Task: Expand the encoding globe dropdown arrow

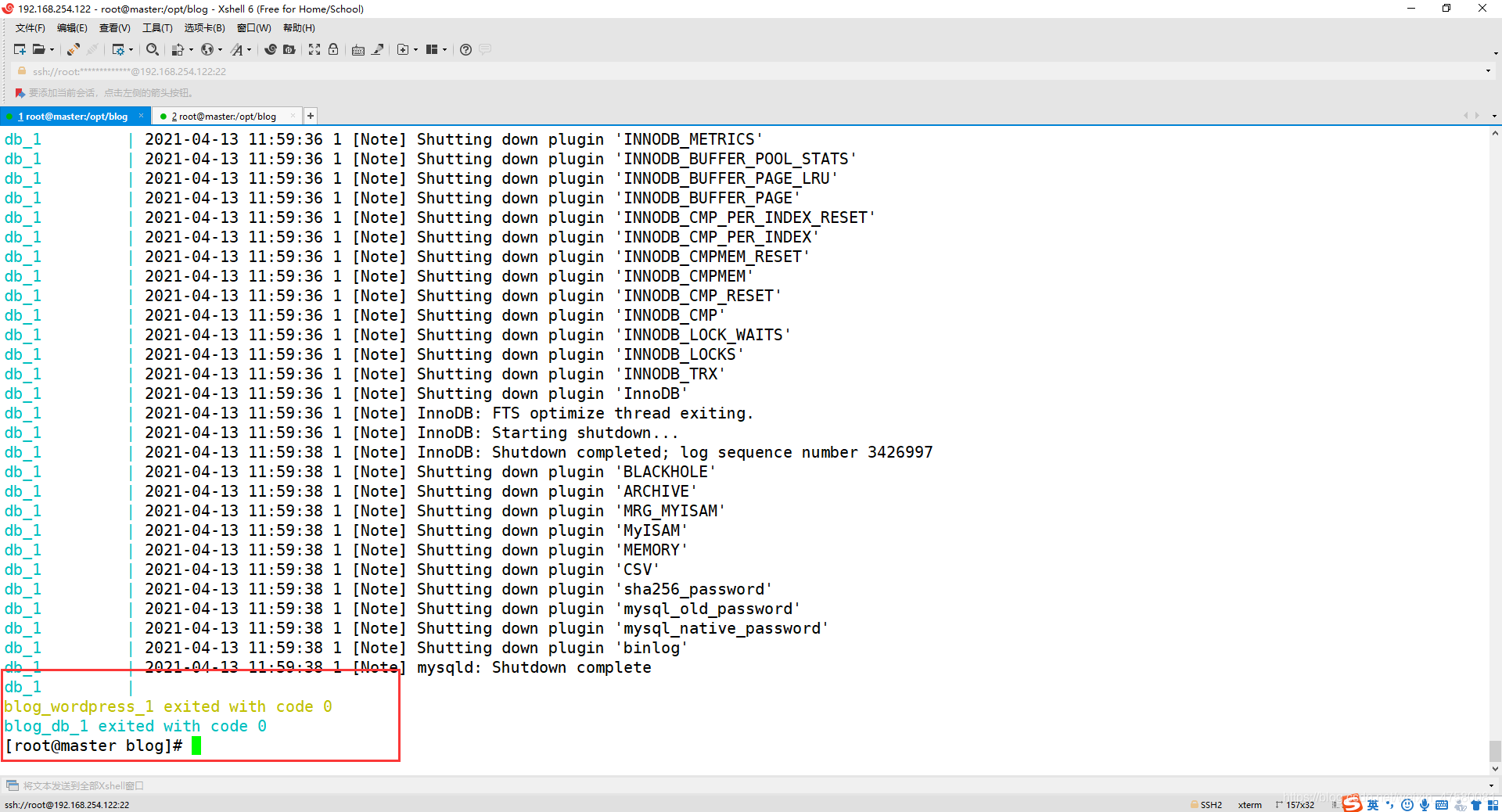Action: pyautogui.click(x=220, y=49)
